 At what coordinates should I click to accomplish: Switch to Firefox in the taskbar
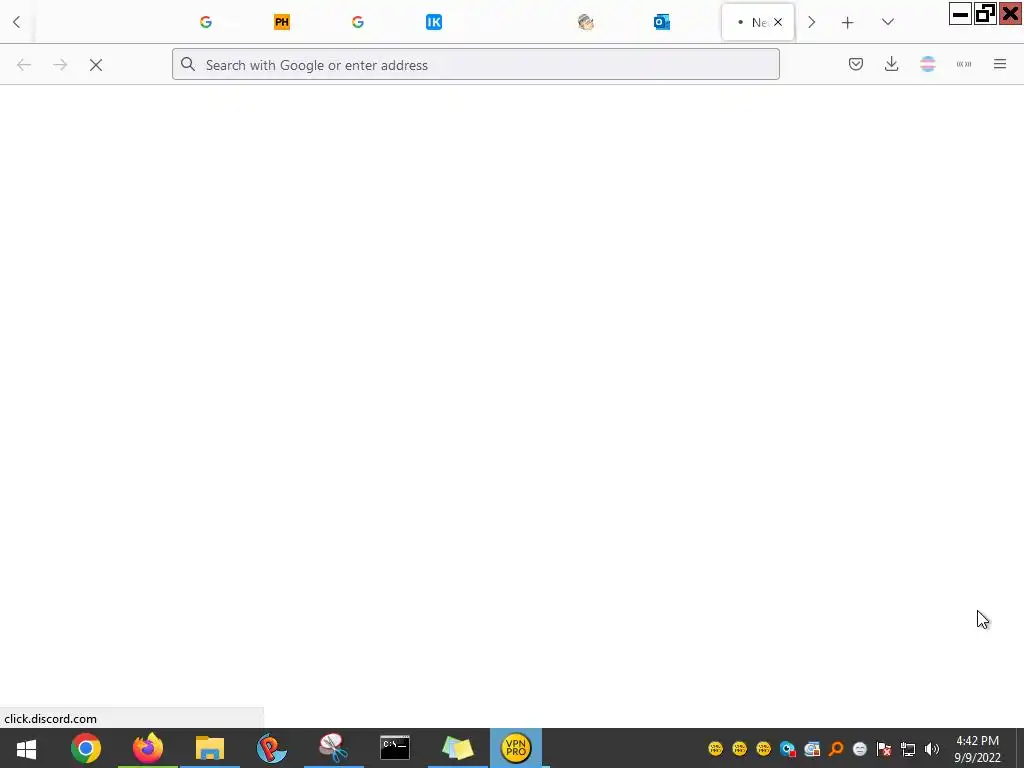pos(148,748)
